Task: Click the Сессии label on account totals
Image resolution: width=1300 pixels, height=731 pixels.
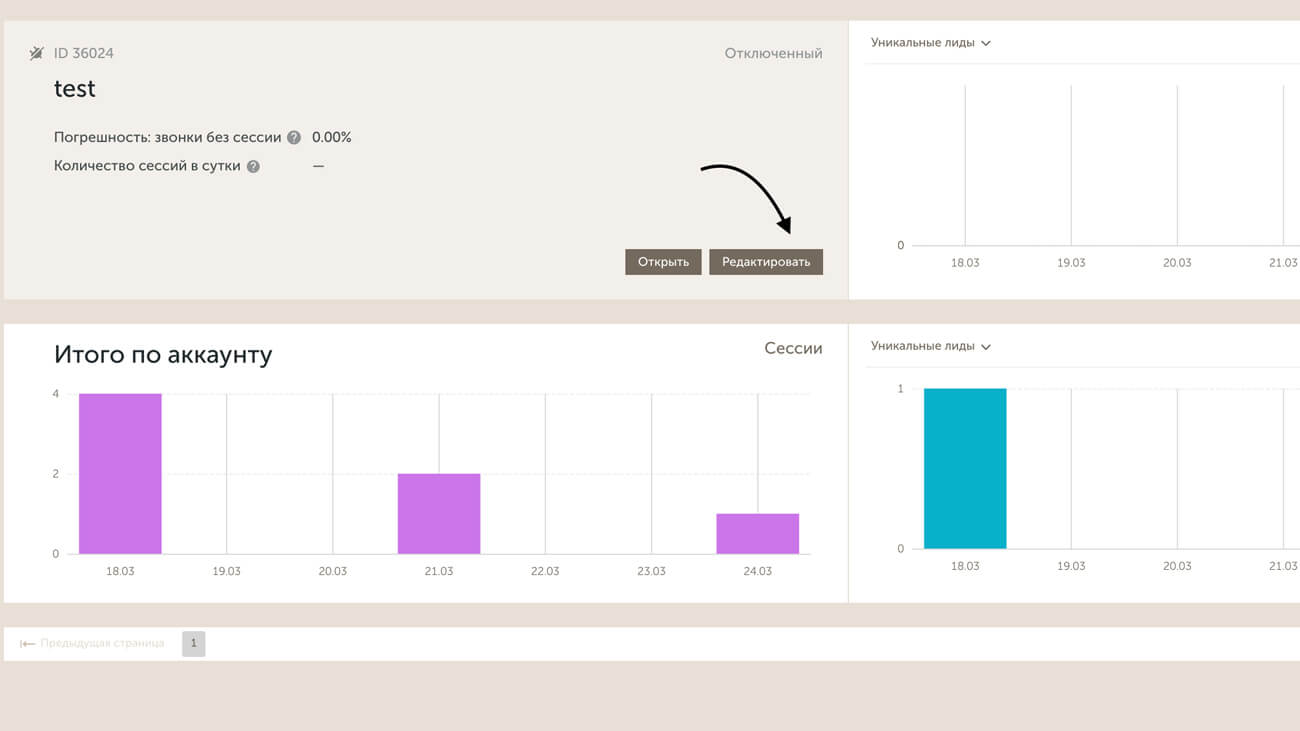Action: click(x=793, y=349)
